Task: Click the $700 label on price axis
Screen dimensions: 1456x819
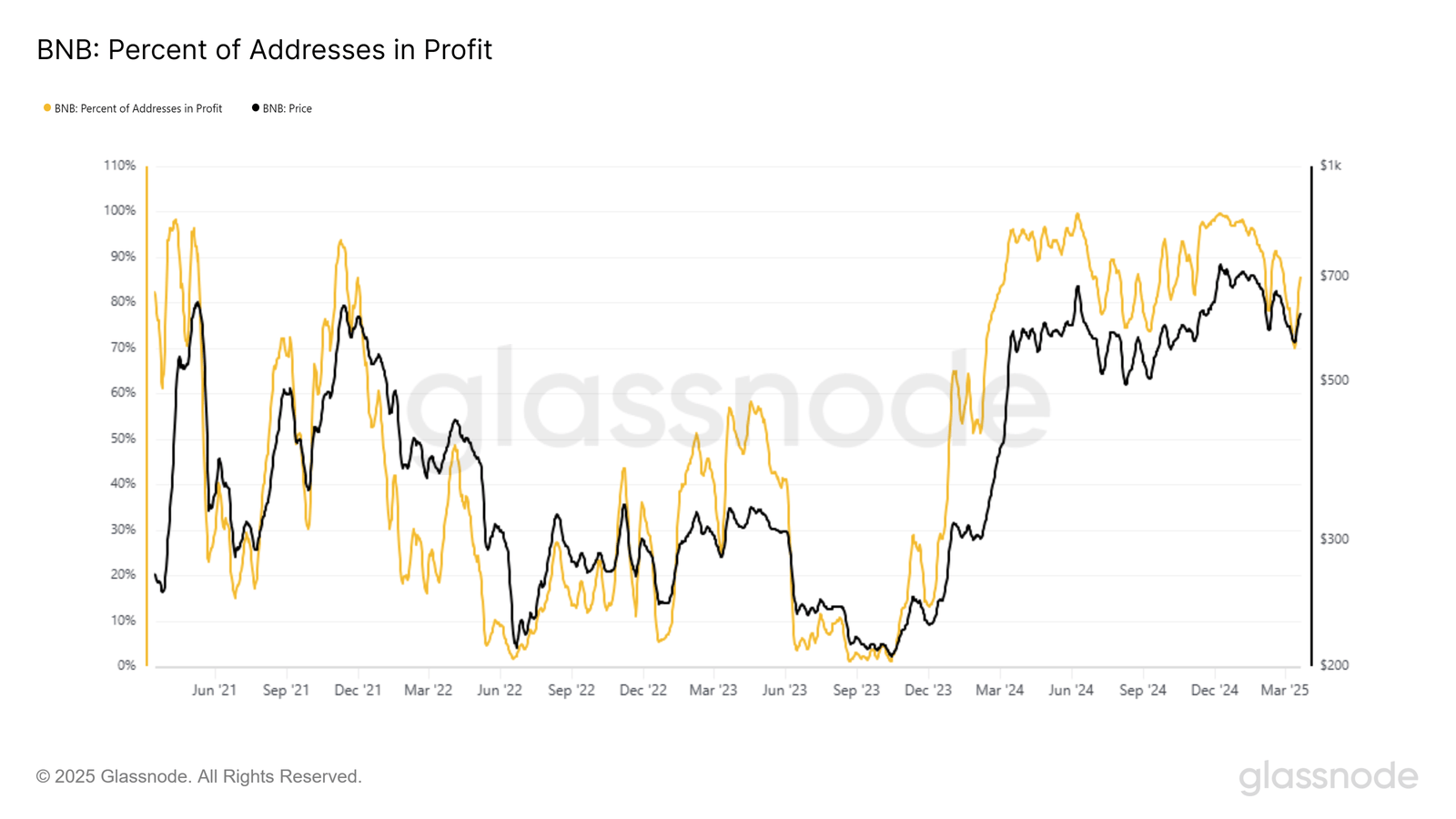Action: (x=1334, y=276)
